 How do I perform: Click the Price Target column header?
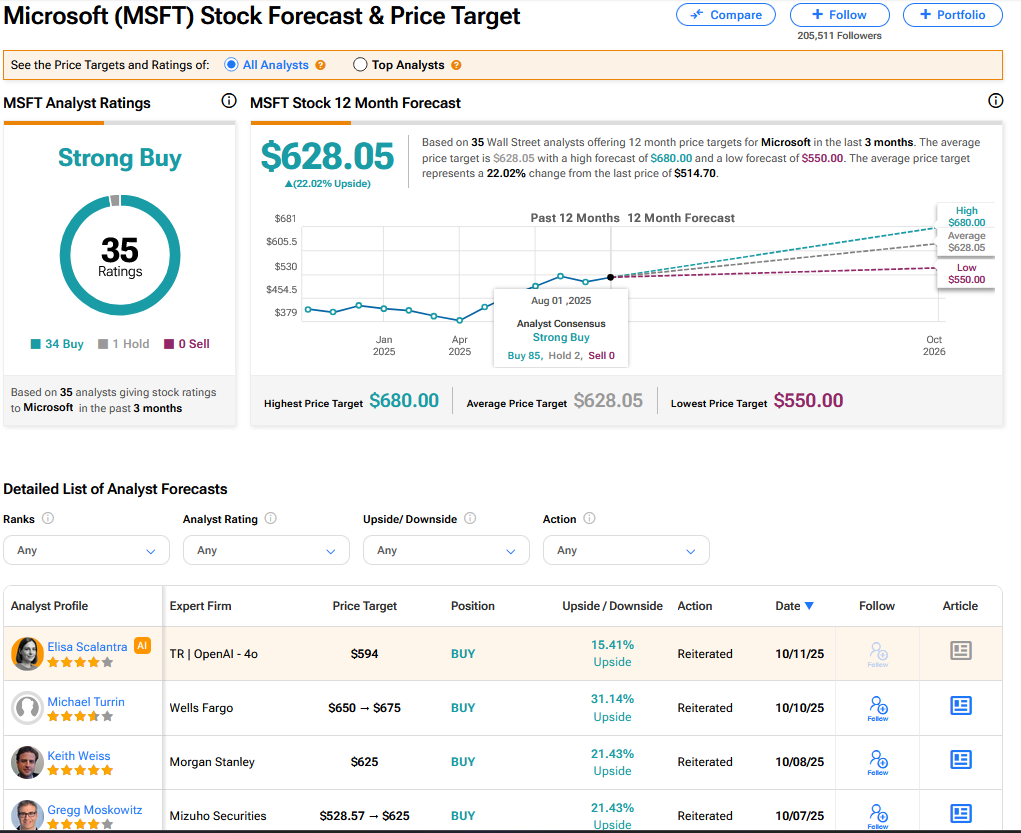(x=364, y=606)
